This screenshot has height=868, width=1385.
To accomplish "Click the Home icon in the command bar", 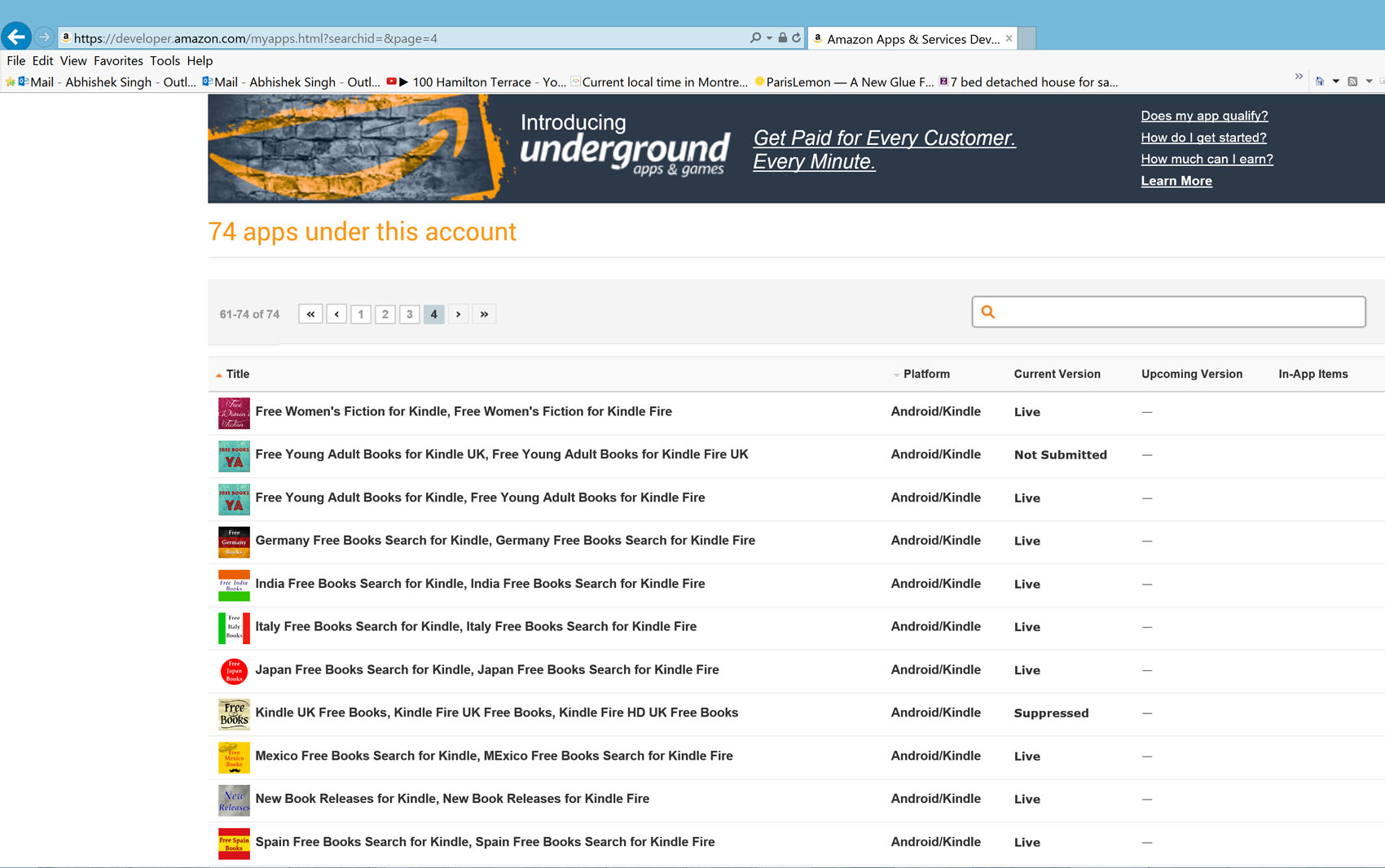I will (1320, 81).
